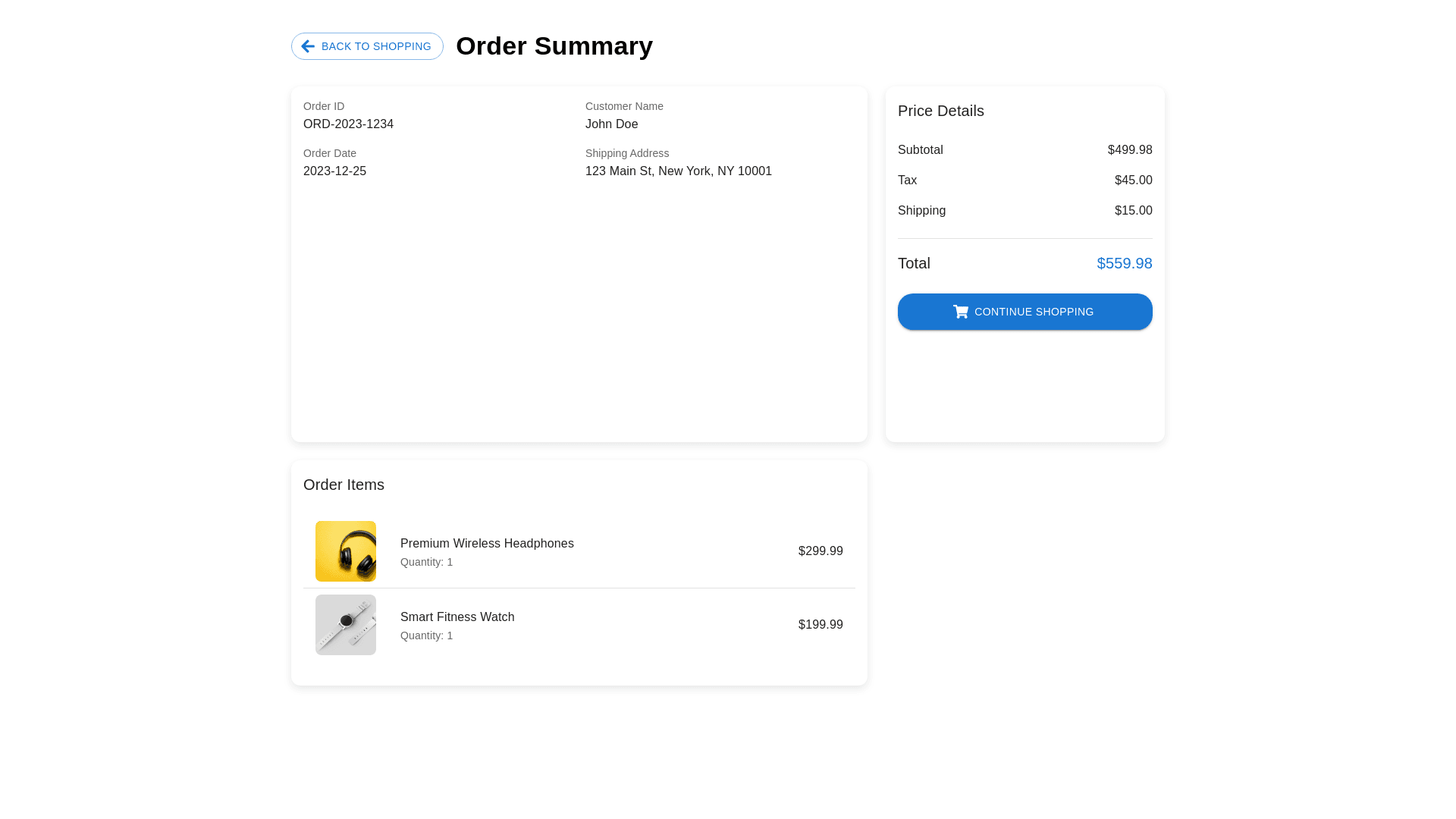Select Smart Fitness Watch item name
Image resolution: width=1456 pixels, height=819 pixels.
click(457, 617)
